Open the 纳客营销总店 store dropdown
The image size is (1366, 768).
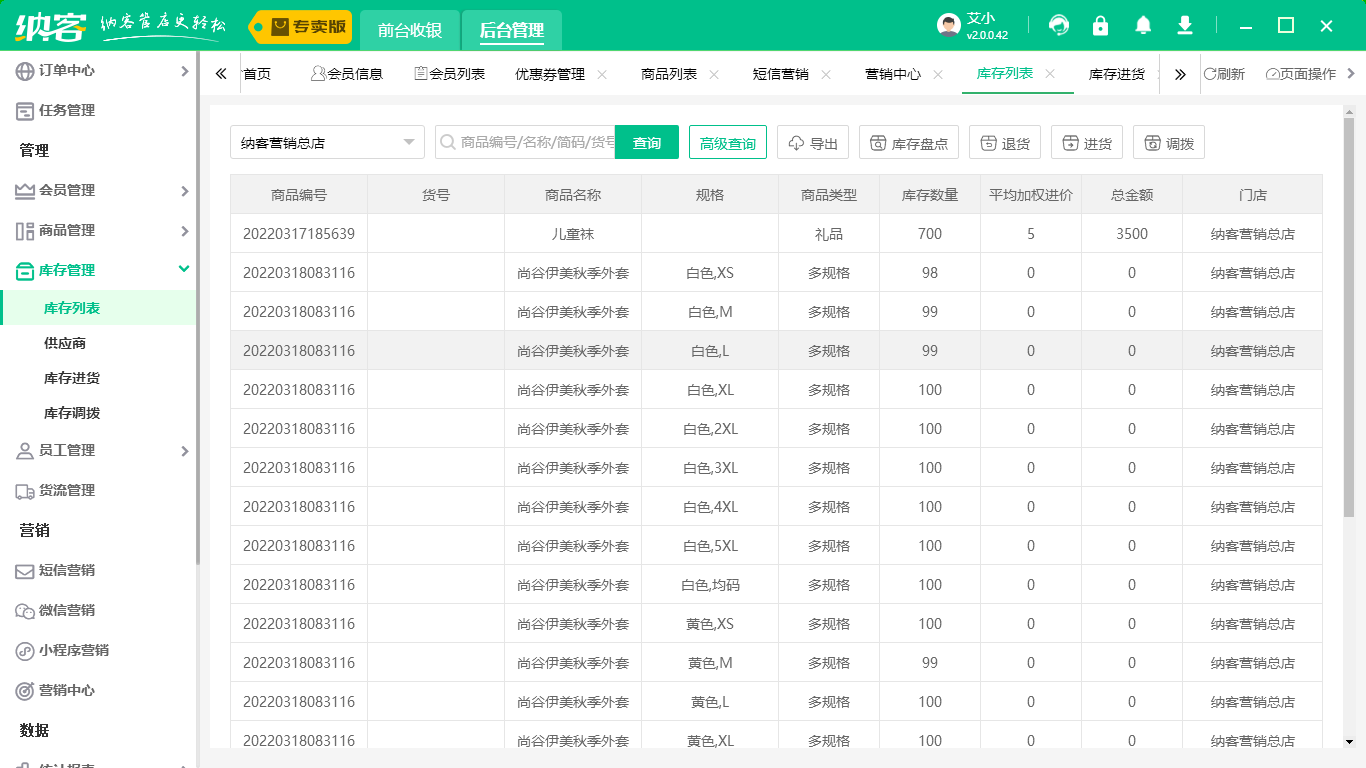pos(327,143)
